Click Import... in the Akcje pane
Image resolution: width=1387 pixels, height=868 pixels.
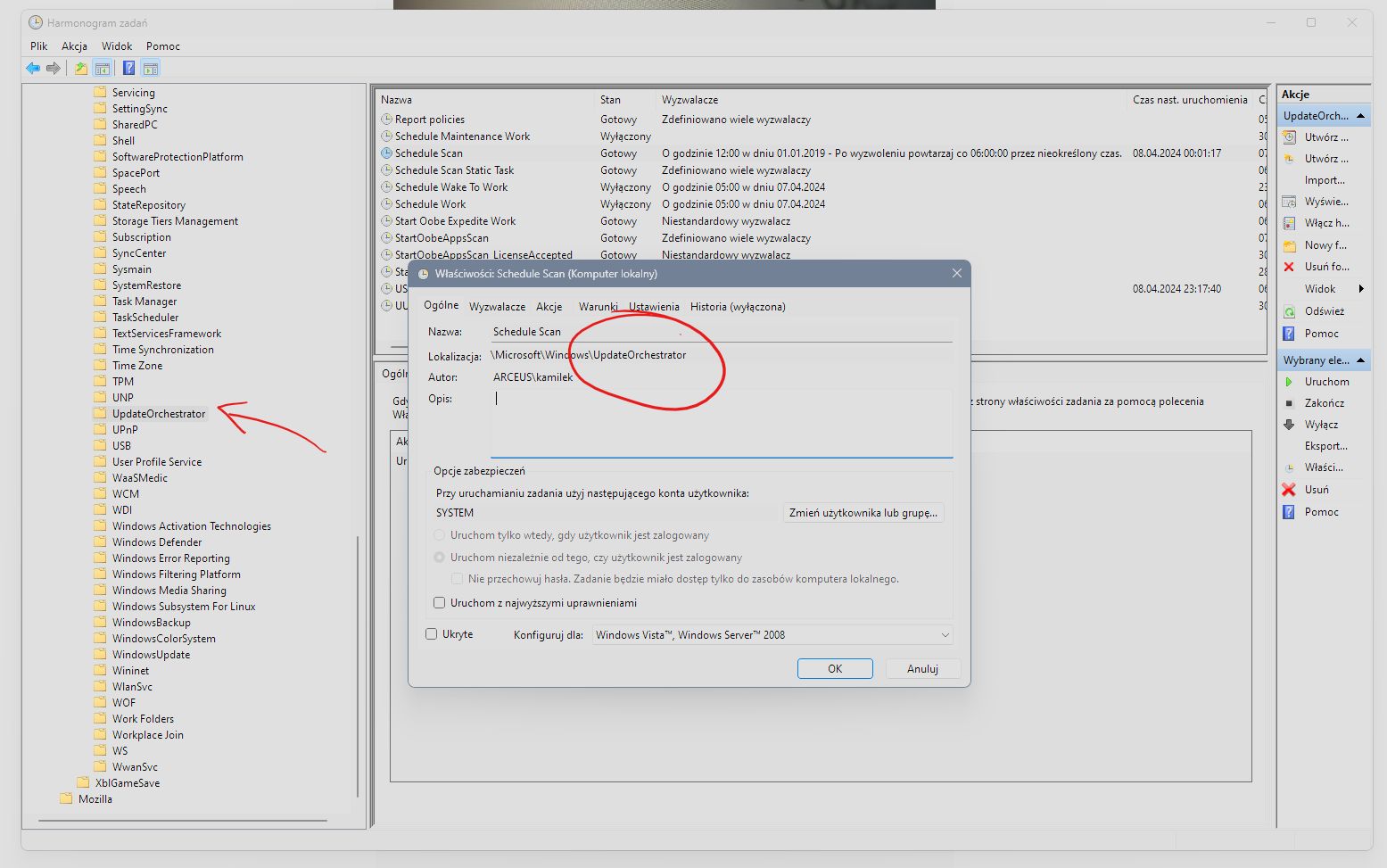(x=1324, y=180)
